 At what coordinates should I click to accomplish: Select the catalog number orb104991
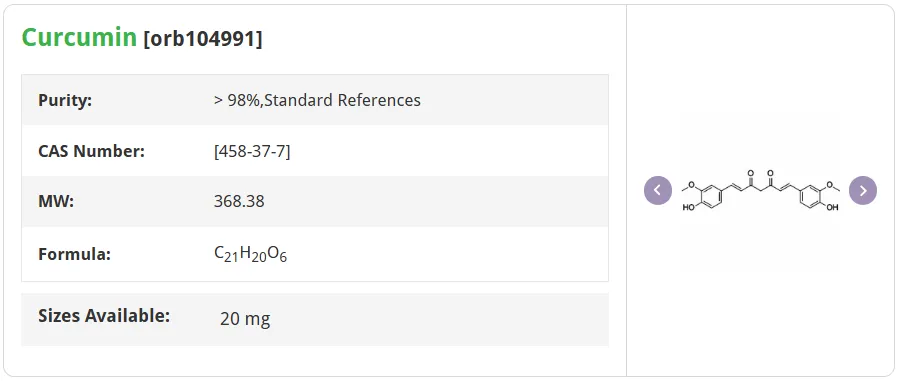pyautogui.click(x=203, y=39)
